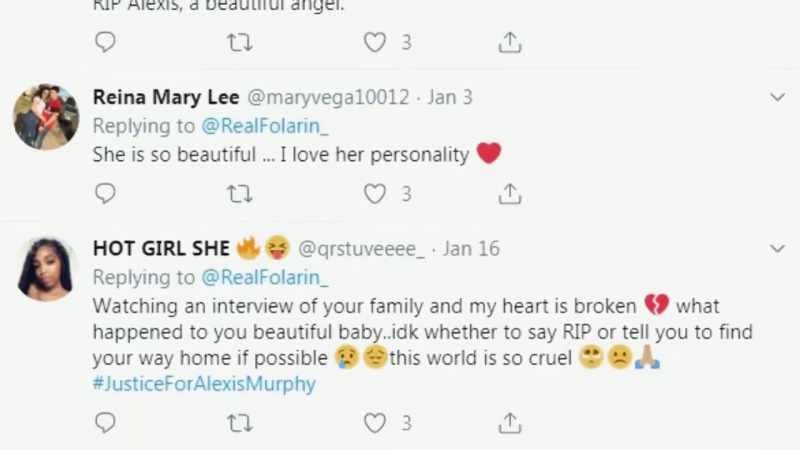Screen dimensions: 800x450
Task: Retweet Reina Mary Lee's tweet
Action: click(239, 194)
